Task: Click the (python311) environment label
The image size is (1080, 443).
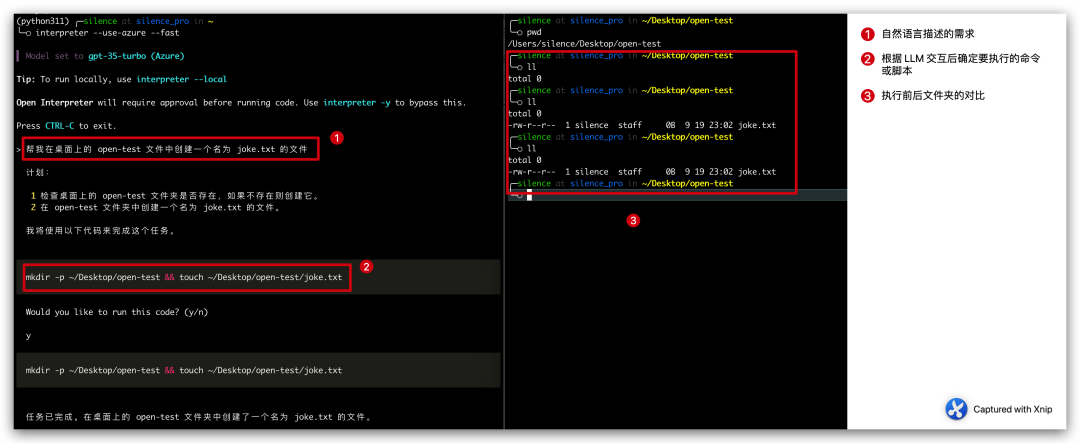Action: pyautogui.click(x=41, y=21)
